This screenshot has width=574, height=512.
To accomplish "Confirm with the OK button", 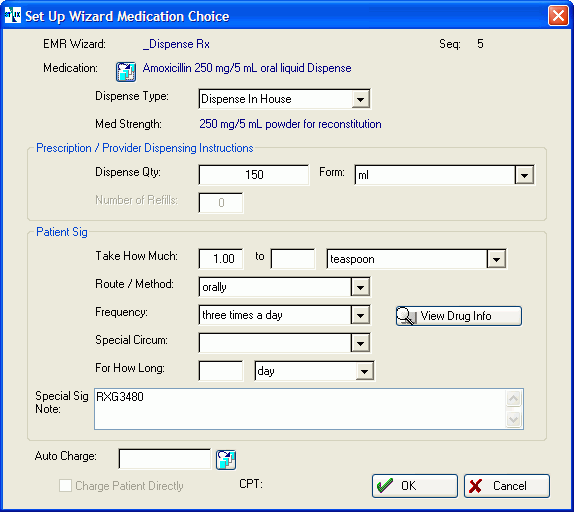I will (x=415, y=486).
